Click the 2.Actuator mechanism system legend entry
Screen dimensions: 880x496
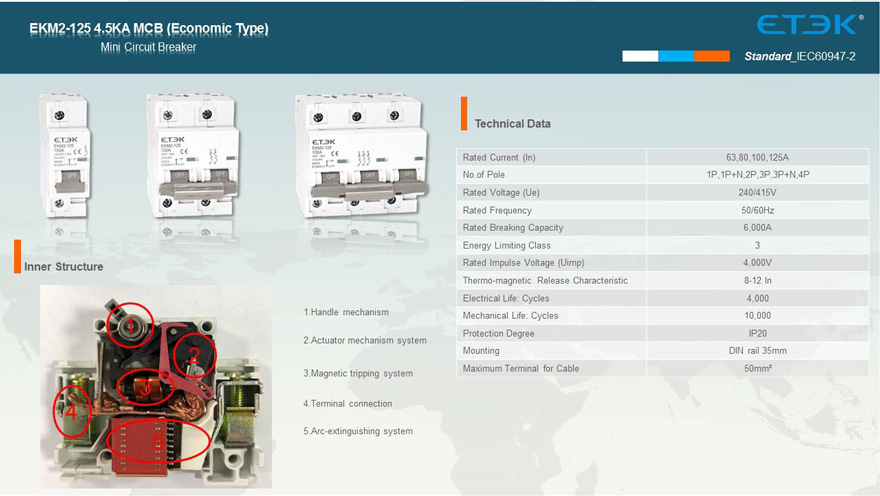365,340
